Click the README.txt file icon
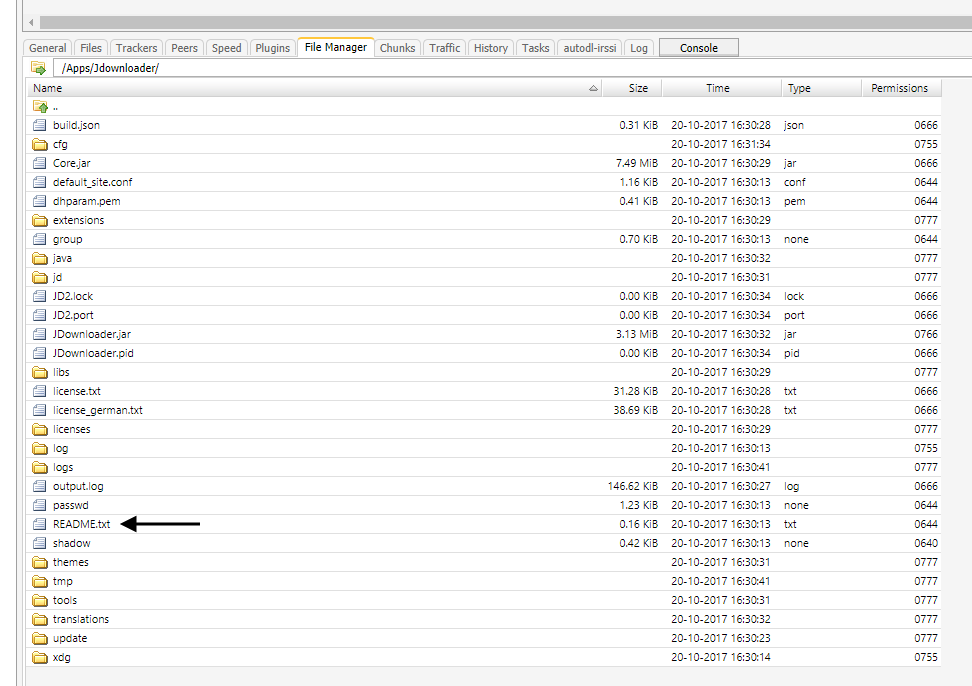 click(x=40, y=524)
